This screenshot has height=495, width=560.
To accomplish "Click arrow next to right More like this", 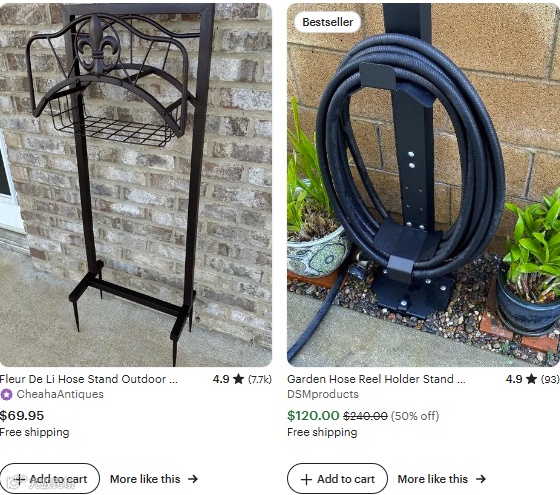I will [x=481, y=479].
